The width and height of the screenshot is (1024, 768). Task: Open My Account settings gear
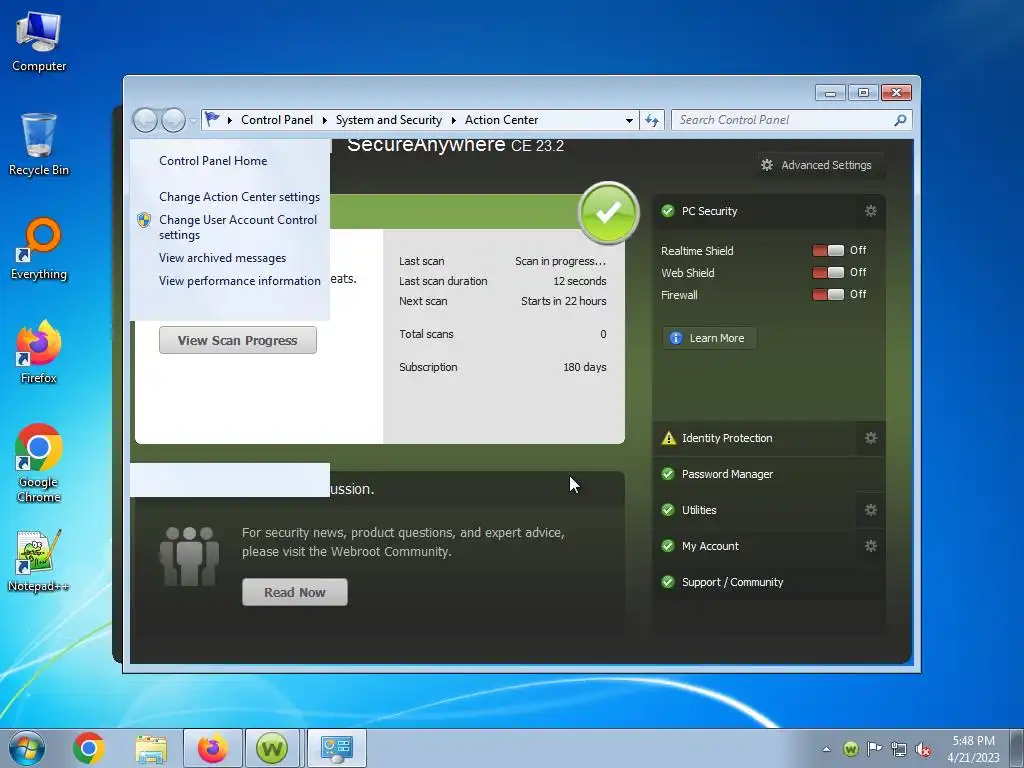(871, 546)
